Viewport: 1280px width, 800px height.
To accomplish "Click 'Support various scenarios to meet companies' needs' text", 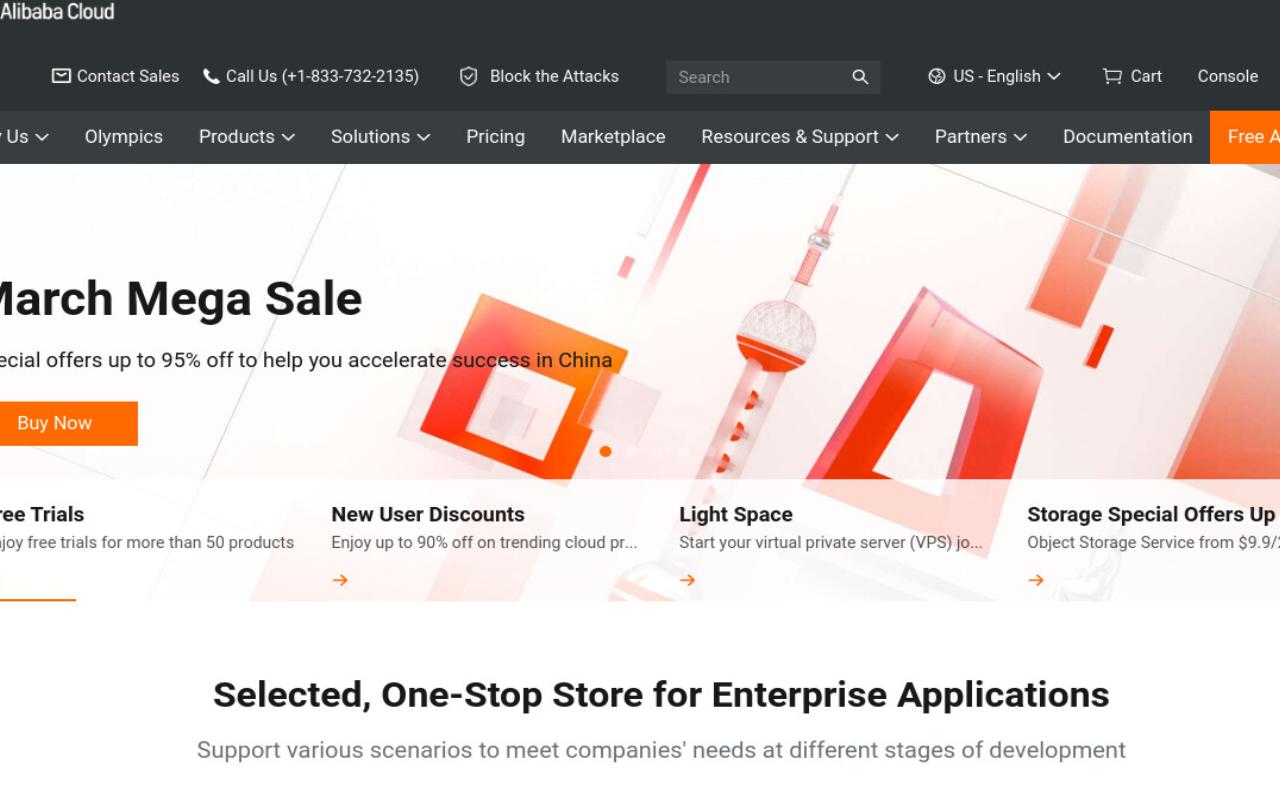I will coord(661,750).
